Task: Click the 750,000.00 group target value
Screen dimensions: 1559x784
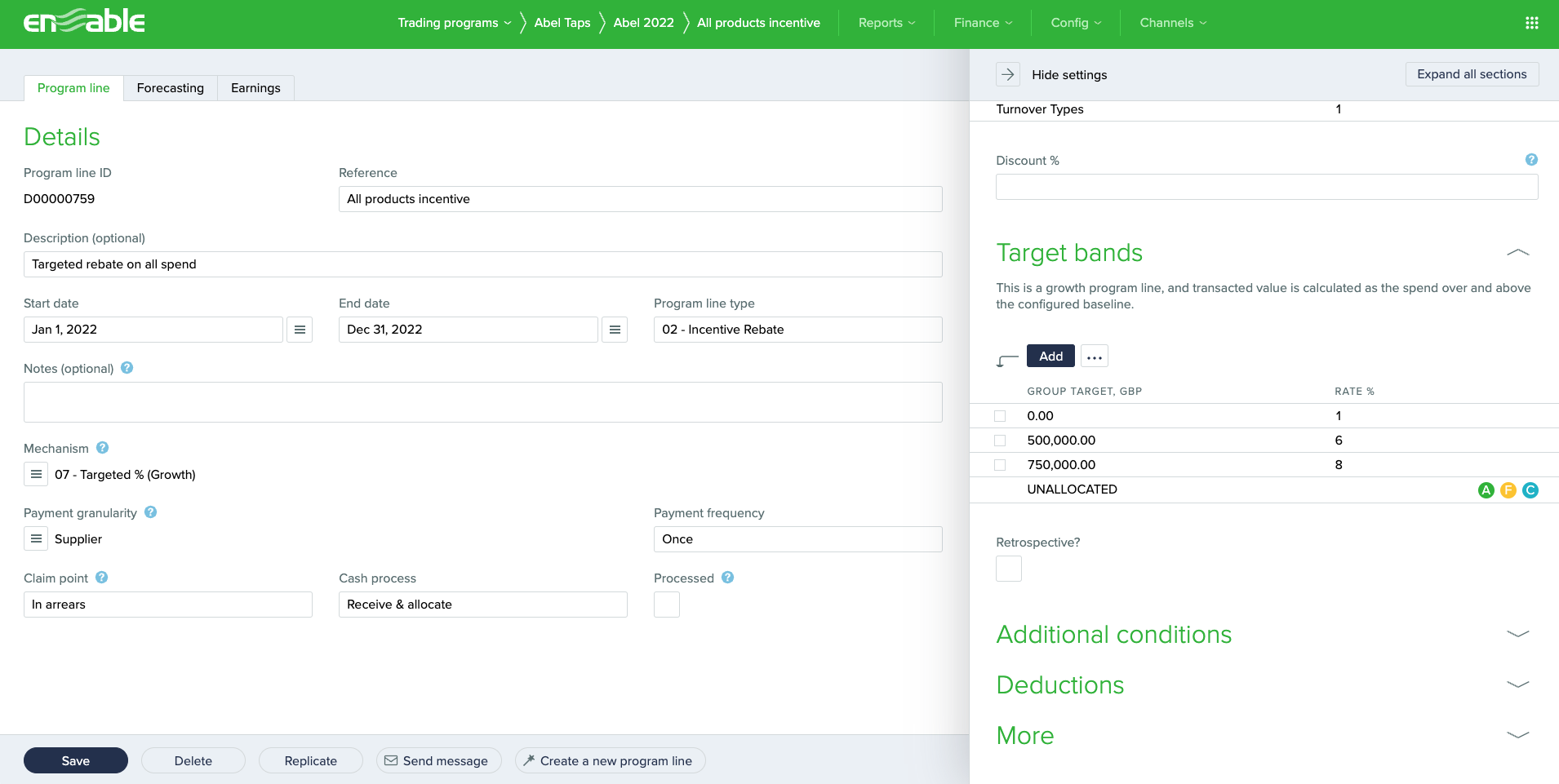Action: (1061, 465)
